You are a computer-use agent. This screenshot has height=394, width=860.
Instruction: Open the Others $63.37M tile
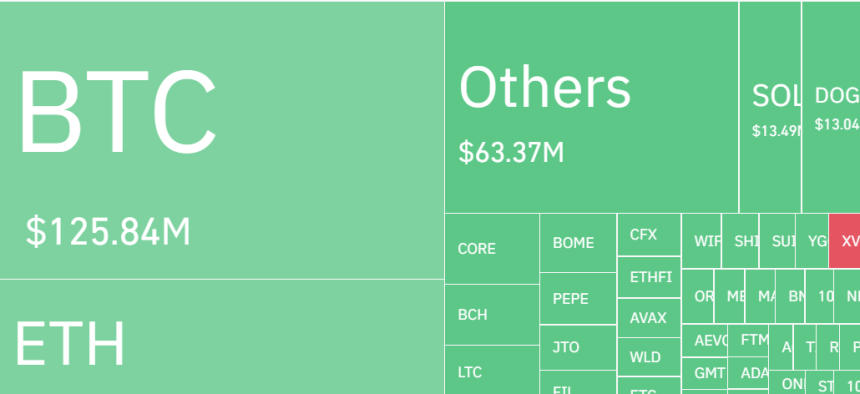(x=592, y=107)
